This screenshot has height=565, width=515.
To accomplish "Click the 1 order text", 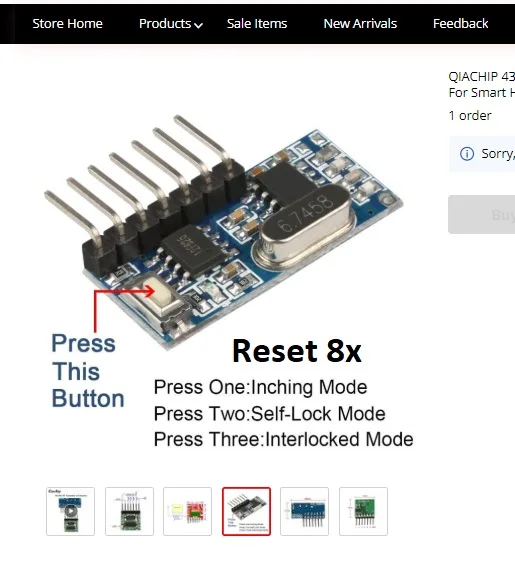I will coord(470,116).
